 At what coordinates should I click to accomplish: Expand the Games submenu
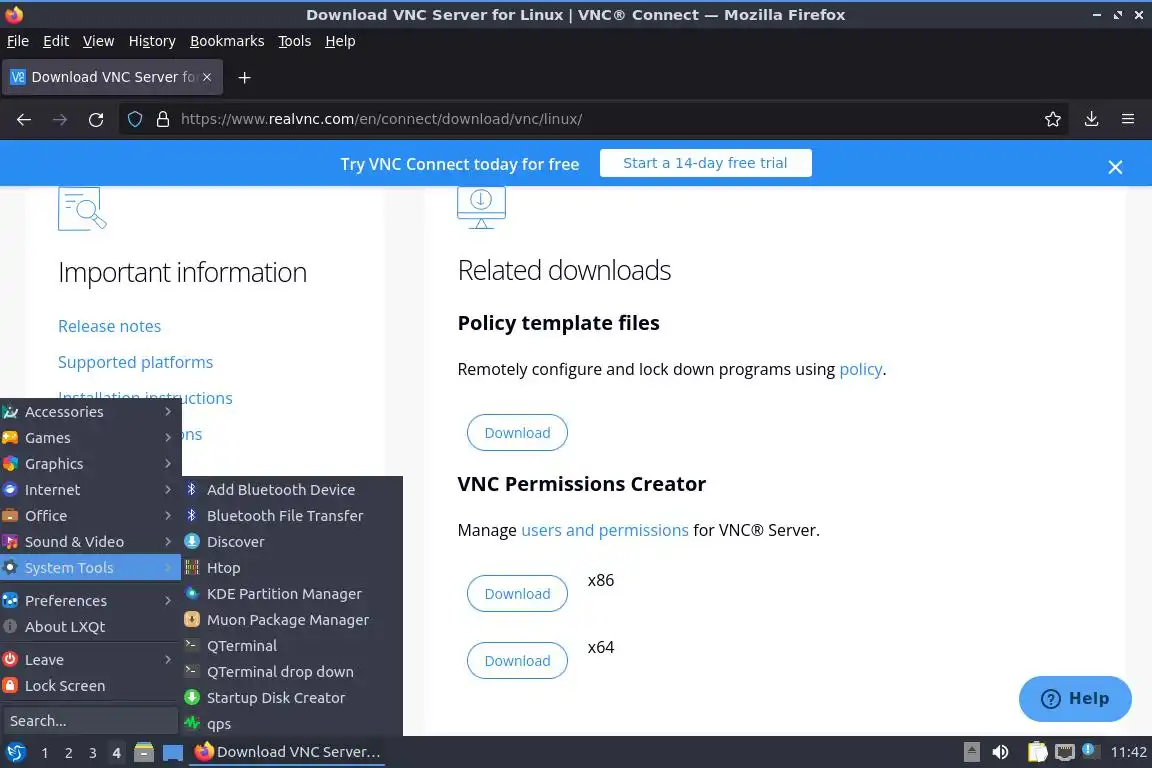coord(90,437)
